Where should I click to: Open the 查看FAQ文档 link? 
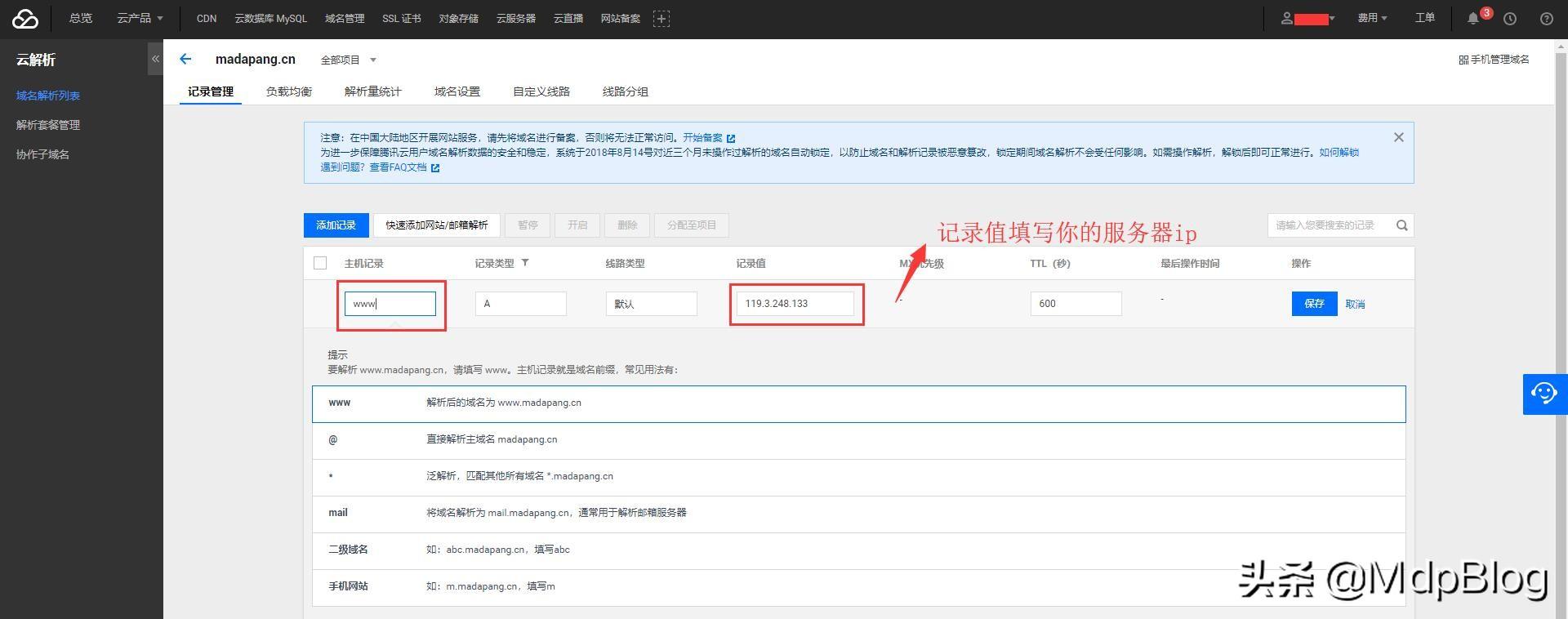tap(399, 167)
